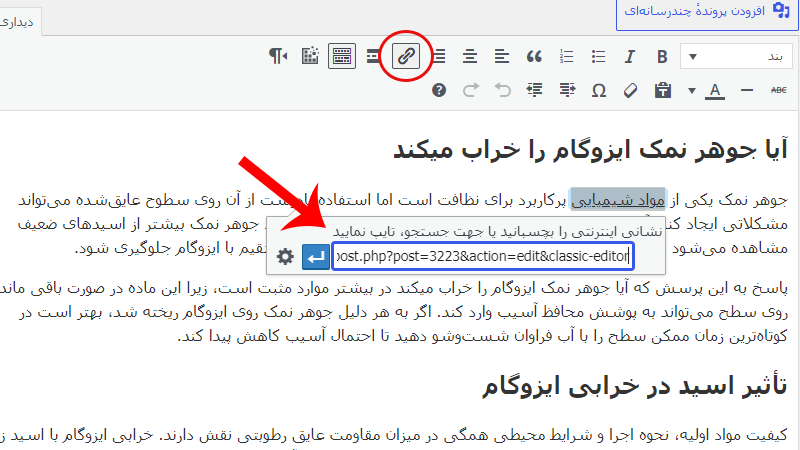Insert a bulleted list
Image resolution: width=800 pixels, height=450 pixels.
[598, 56]
